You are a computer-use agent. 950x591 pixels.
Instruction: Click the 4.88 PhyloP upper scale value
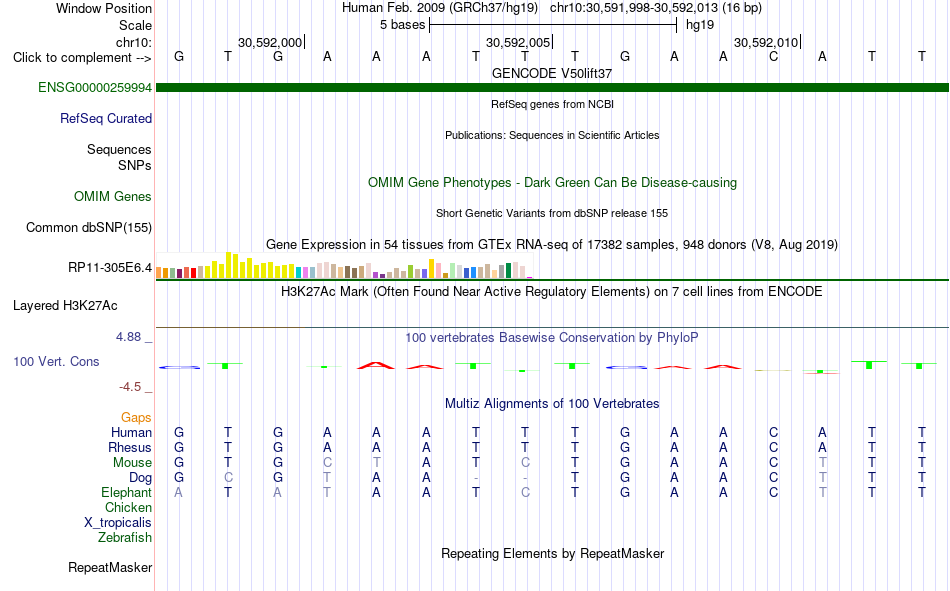point(128,337)
